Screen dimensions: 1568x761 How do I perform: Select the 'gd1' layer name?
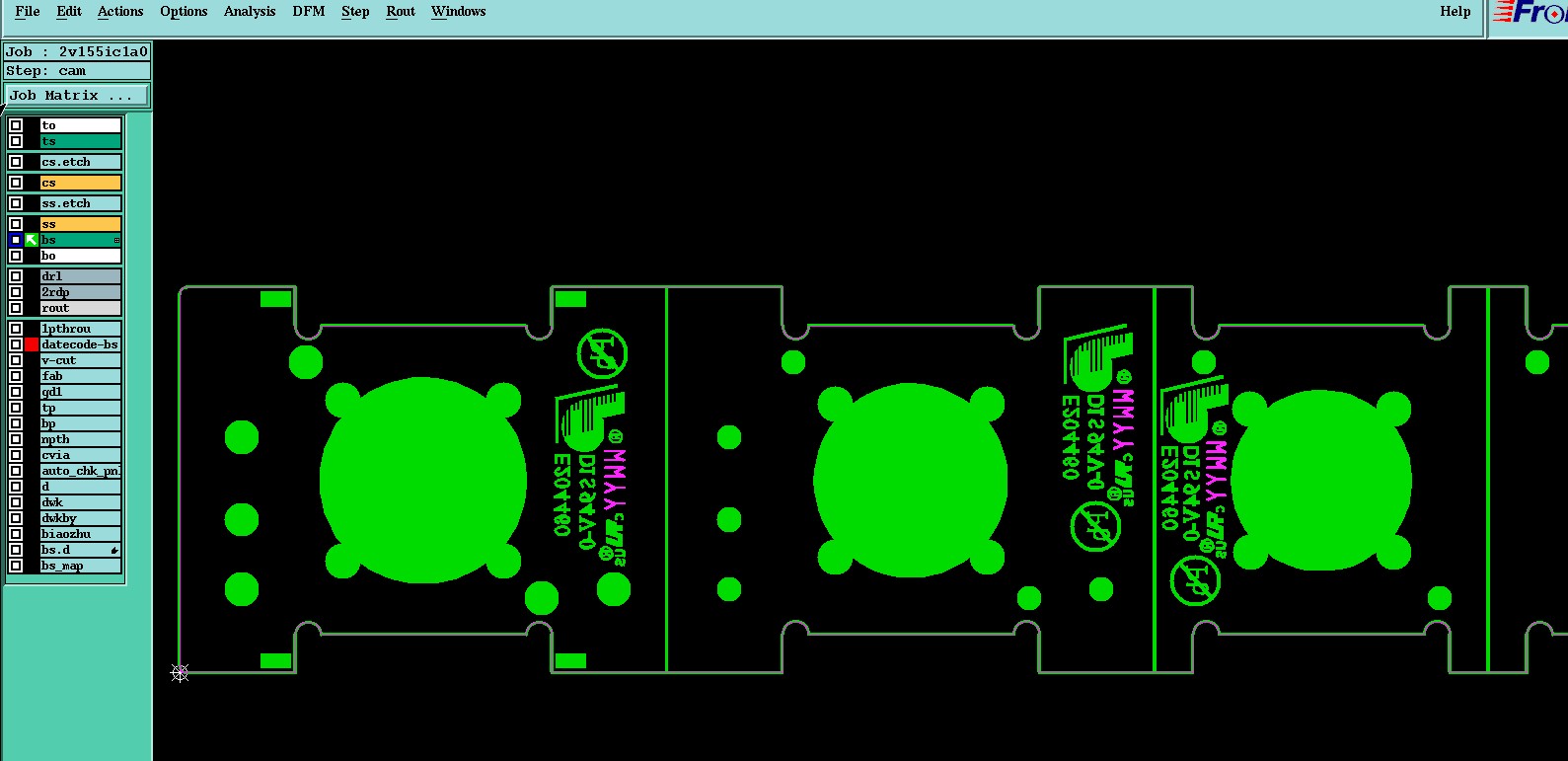(81, 392)
